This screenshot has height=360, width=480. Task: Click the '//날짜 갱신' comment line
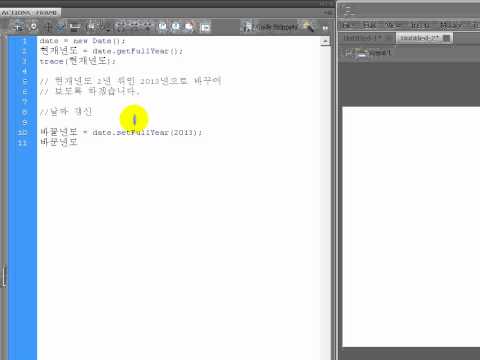66,112
